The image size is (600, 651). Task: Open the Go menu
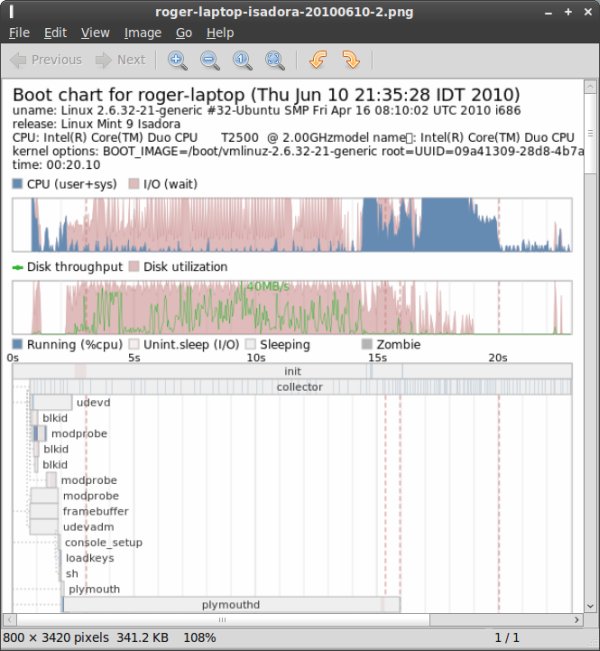pos(184,33)
